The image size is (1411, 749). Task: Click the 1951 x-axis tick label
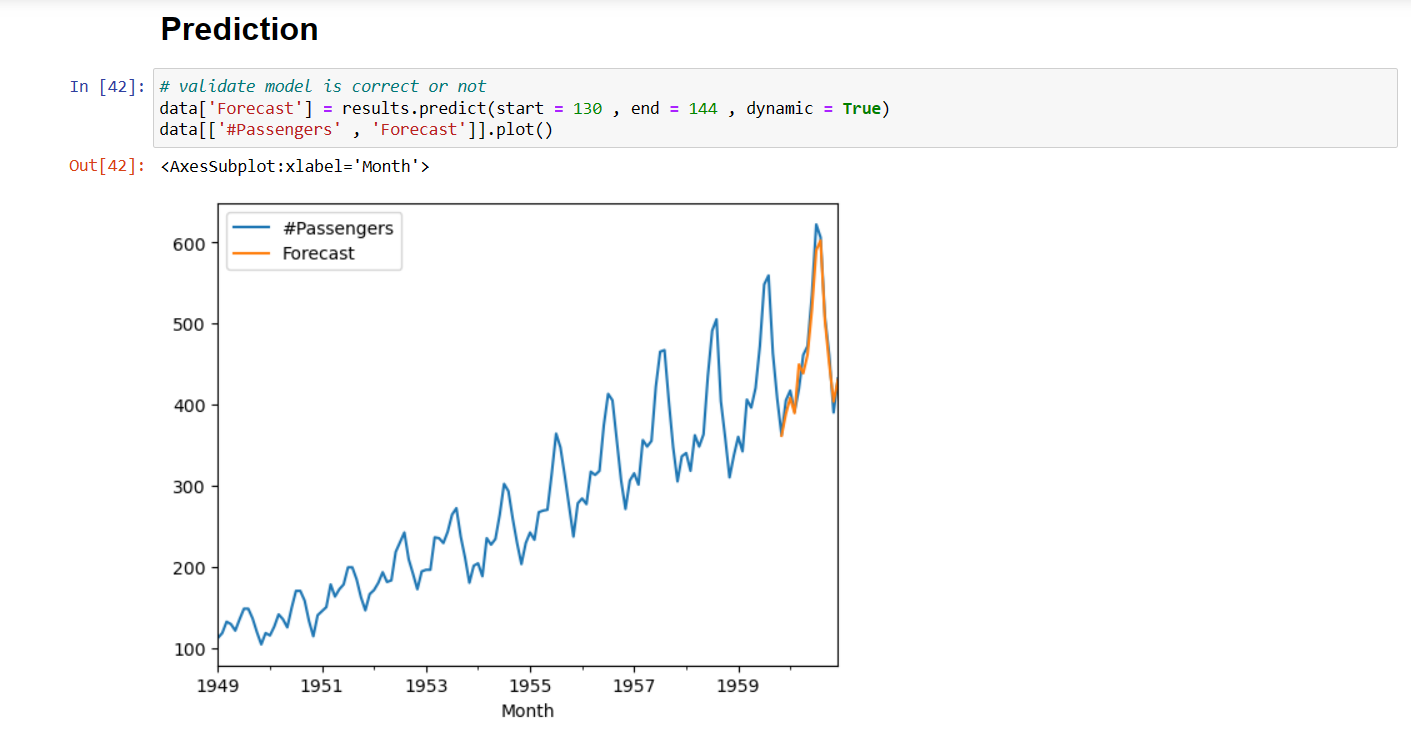click(x=322, y=686)
